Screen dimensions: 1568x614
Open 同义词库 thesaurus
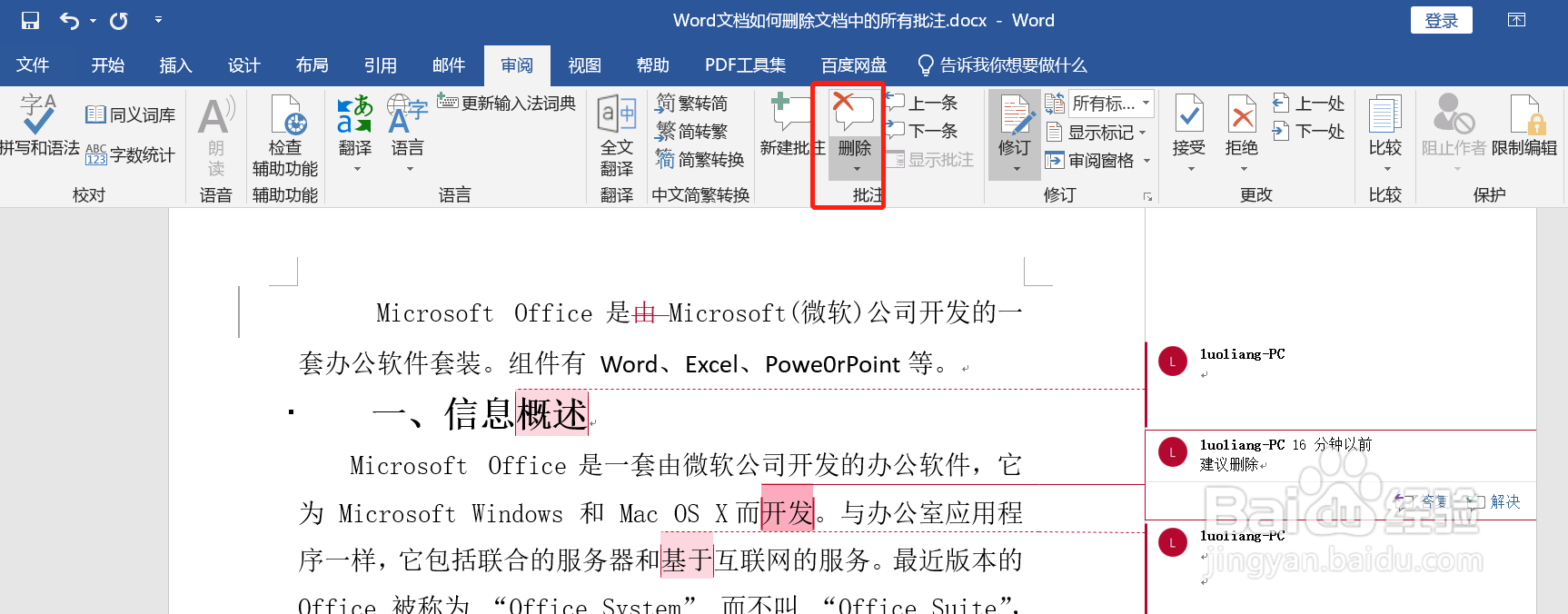click(130, 115)
